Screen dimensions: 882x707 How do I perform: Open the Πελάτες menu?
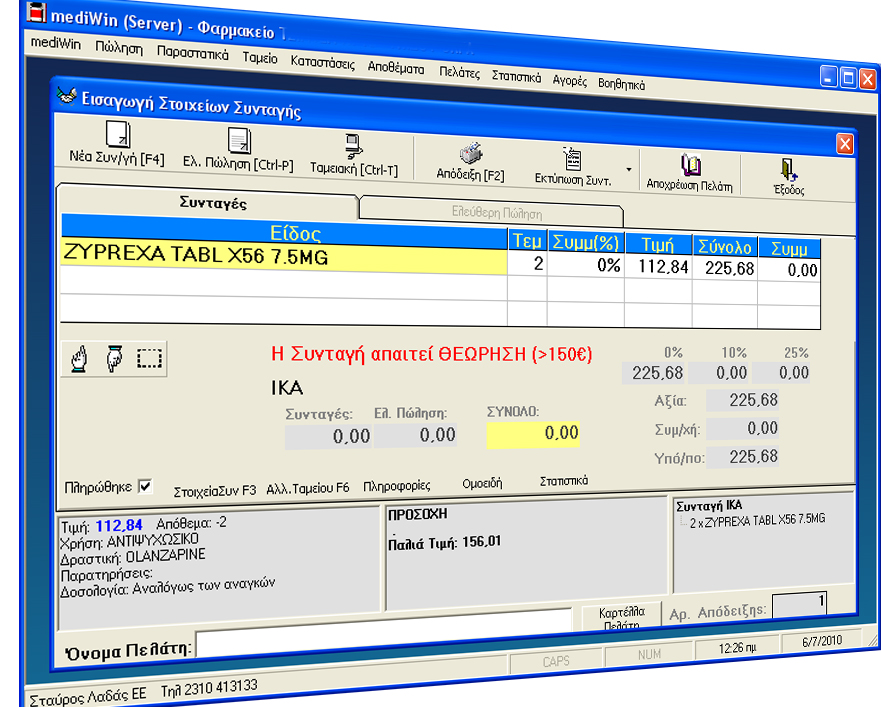click(460, 73)
